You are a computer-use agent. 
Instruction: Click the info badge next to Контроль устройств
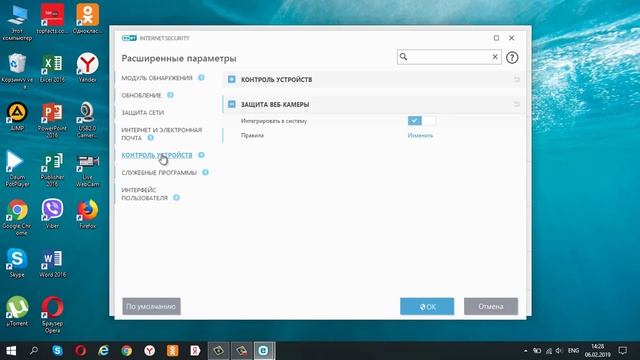201,155
